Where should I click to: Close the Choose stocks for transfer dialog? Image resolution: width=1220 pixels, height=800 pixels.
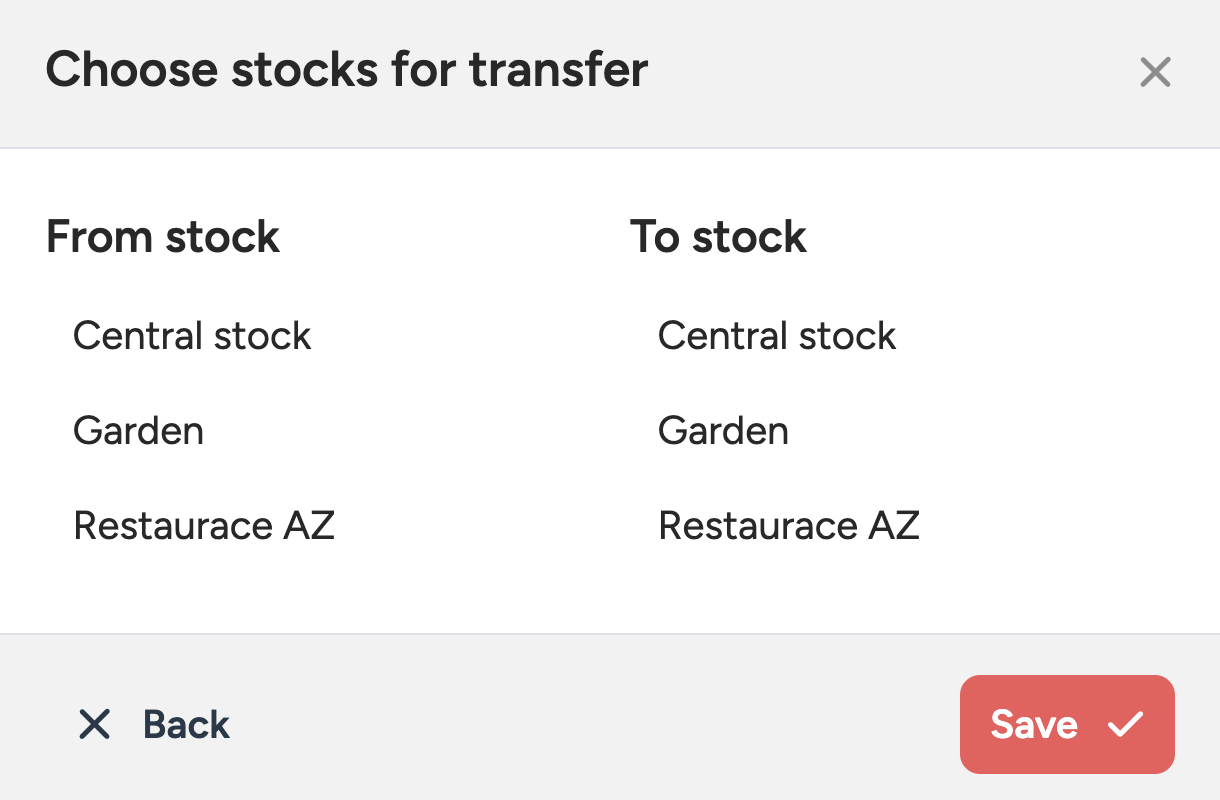click(x=1155, y=72)
